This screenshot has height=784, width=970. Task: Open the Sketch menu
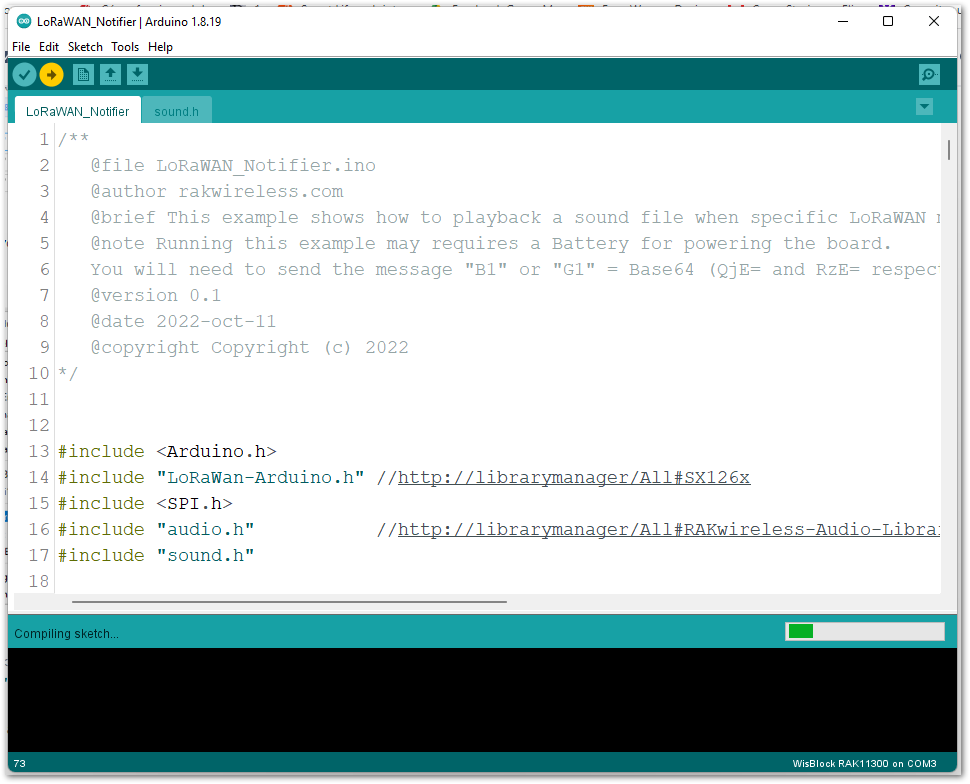click(x=85, y=47)
